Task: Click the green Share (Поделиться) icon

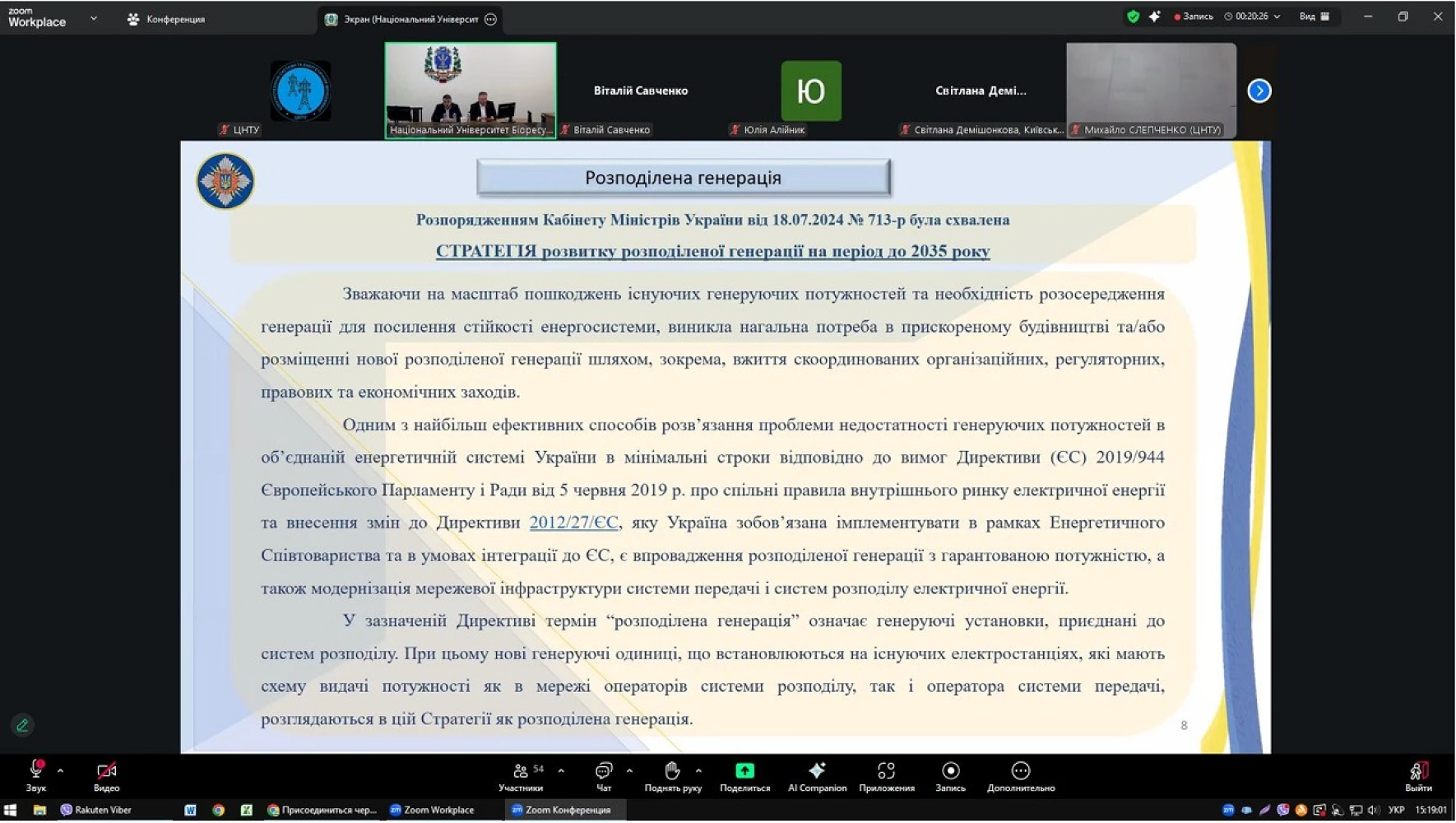Action: 744,771
